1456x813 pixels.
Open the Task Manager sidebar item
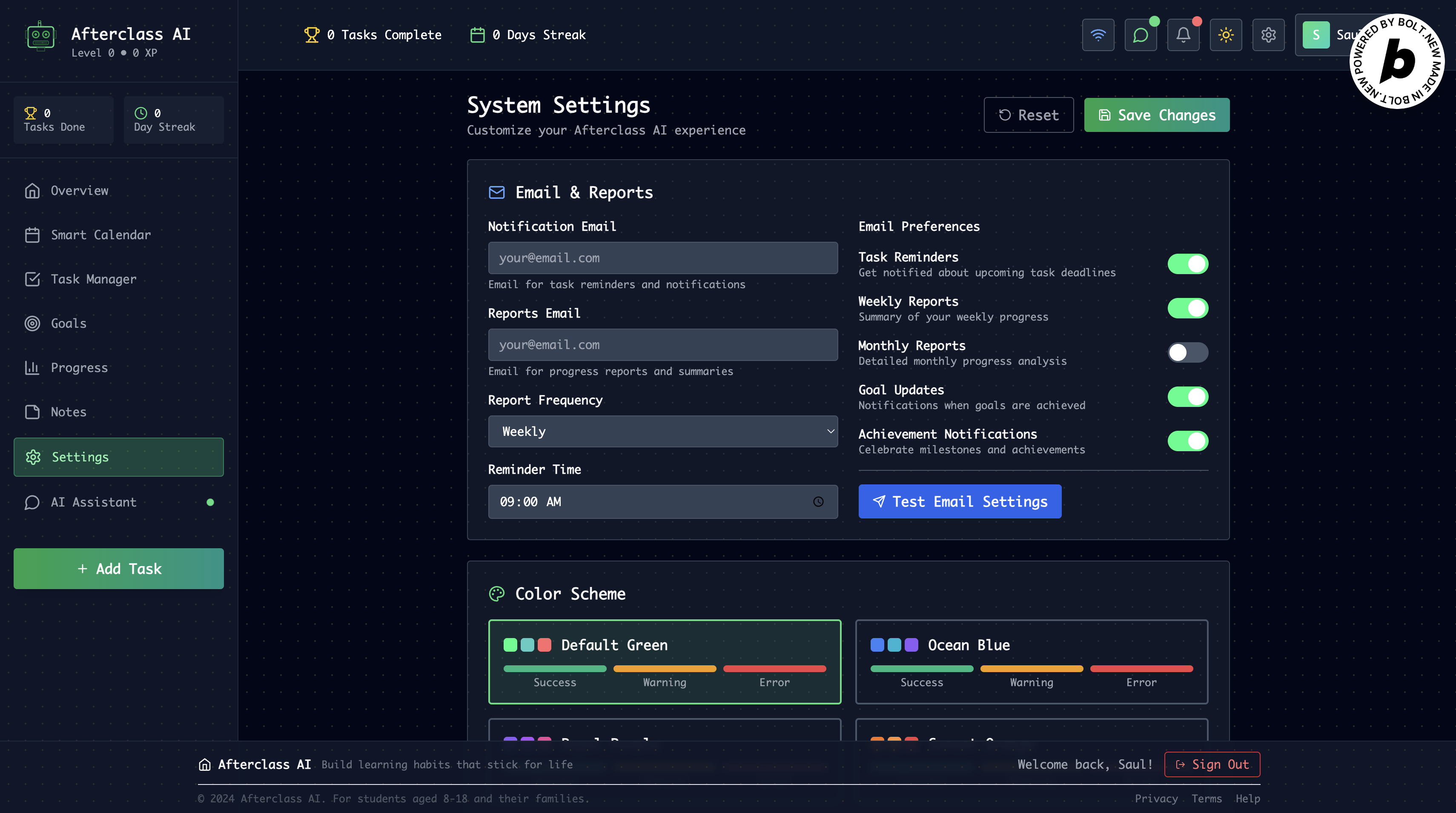point(93,279)
